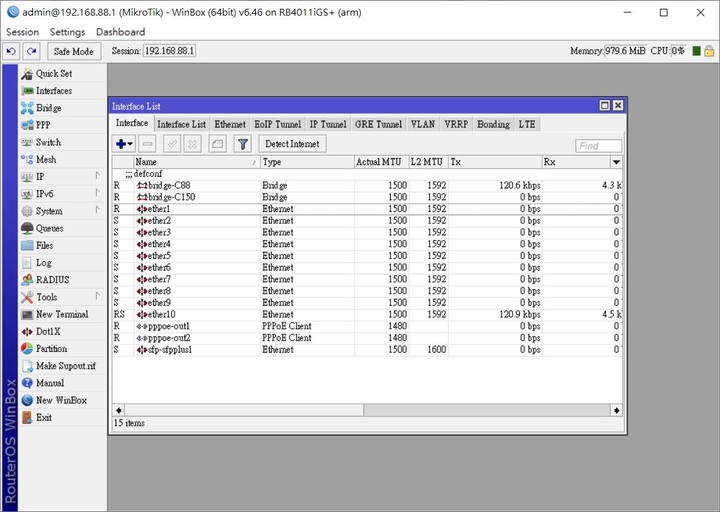Sort by the Tx column header
720x512 pixels.
495,162
